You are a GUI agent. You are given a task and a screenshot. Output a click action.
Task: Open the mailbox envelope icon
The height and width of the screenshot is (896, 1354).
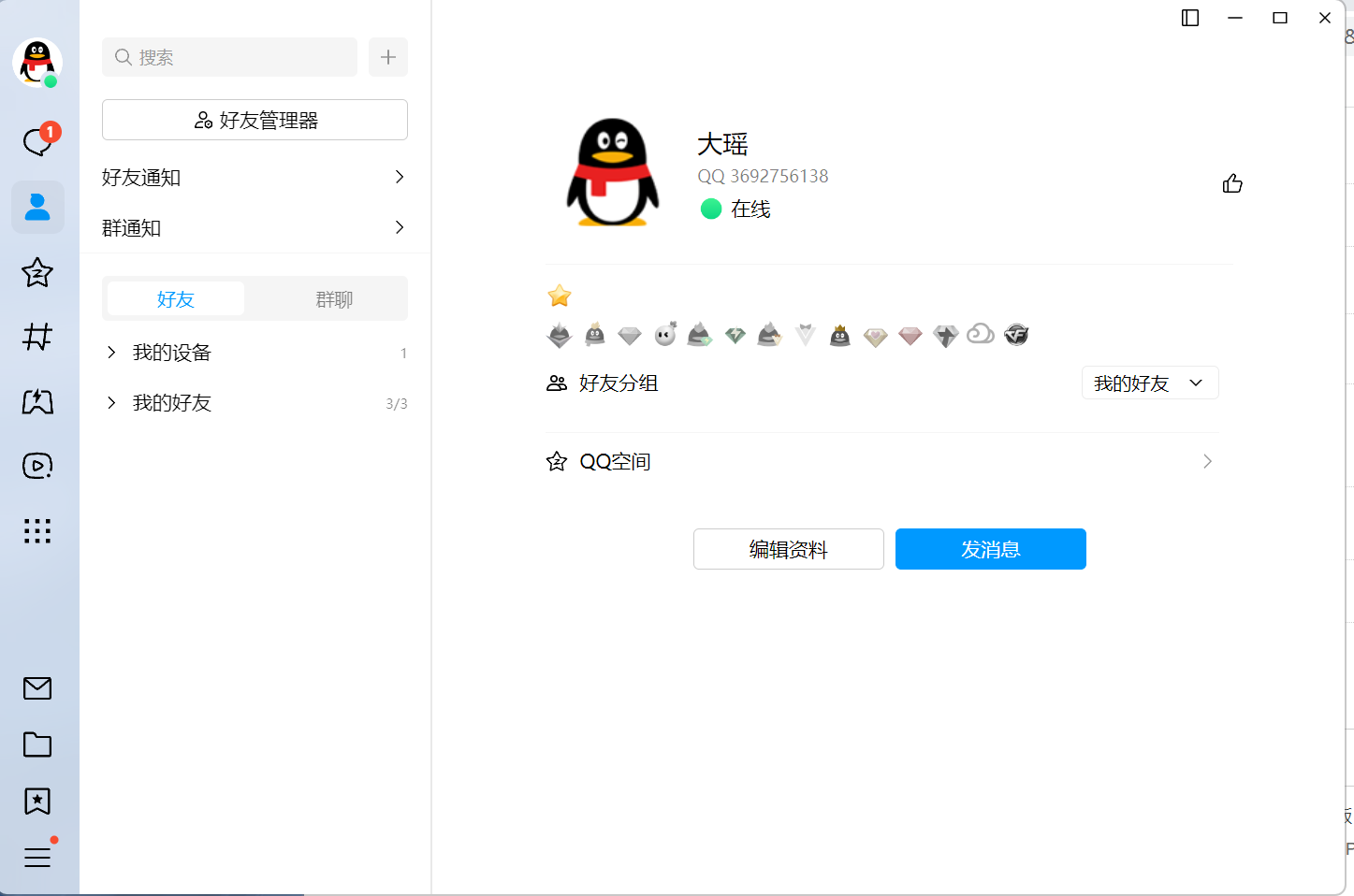pyautogui.click(x=37, y=688)
